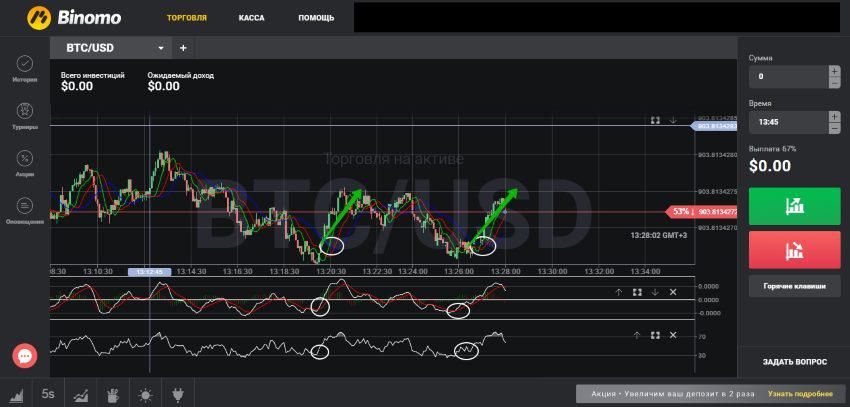Change the 5s timeframe setting
The image size is (850, 407).
pyautogui.click(x=48, y=394)
